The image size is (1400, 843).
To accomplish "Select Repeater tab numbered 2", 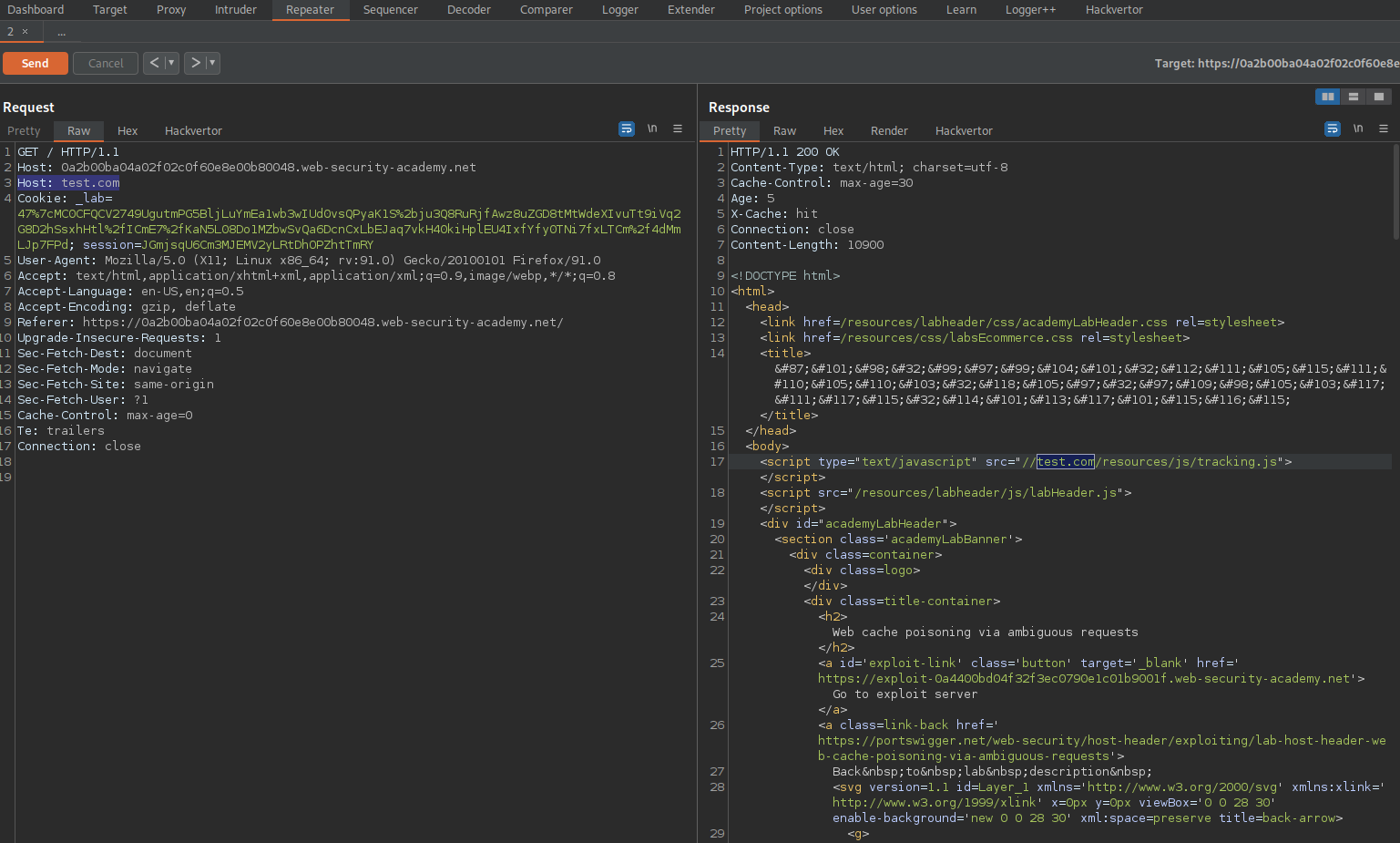I will 10,32.
